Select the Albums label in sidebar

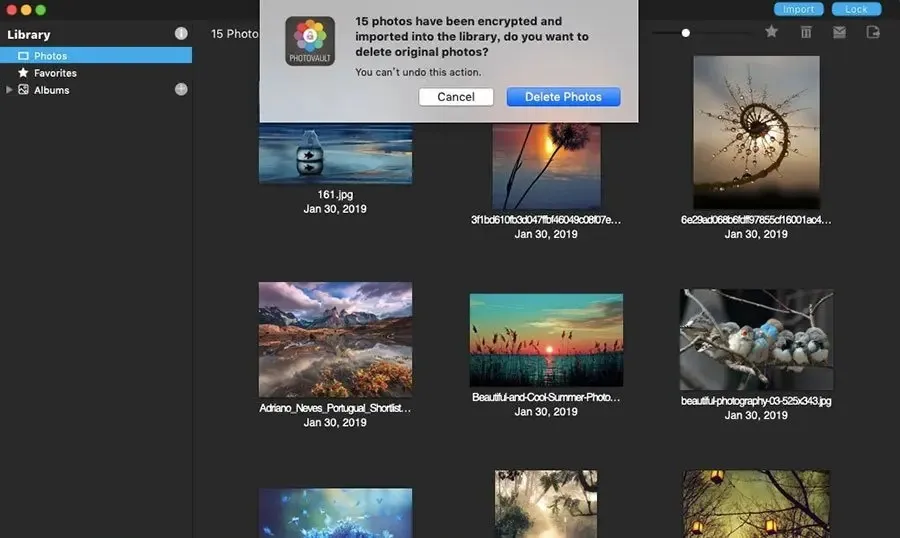pyautogui.click(x=52, y=90)
